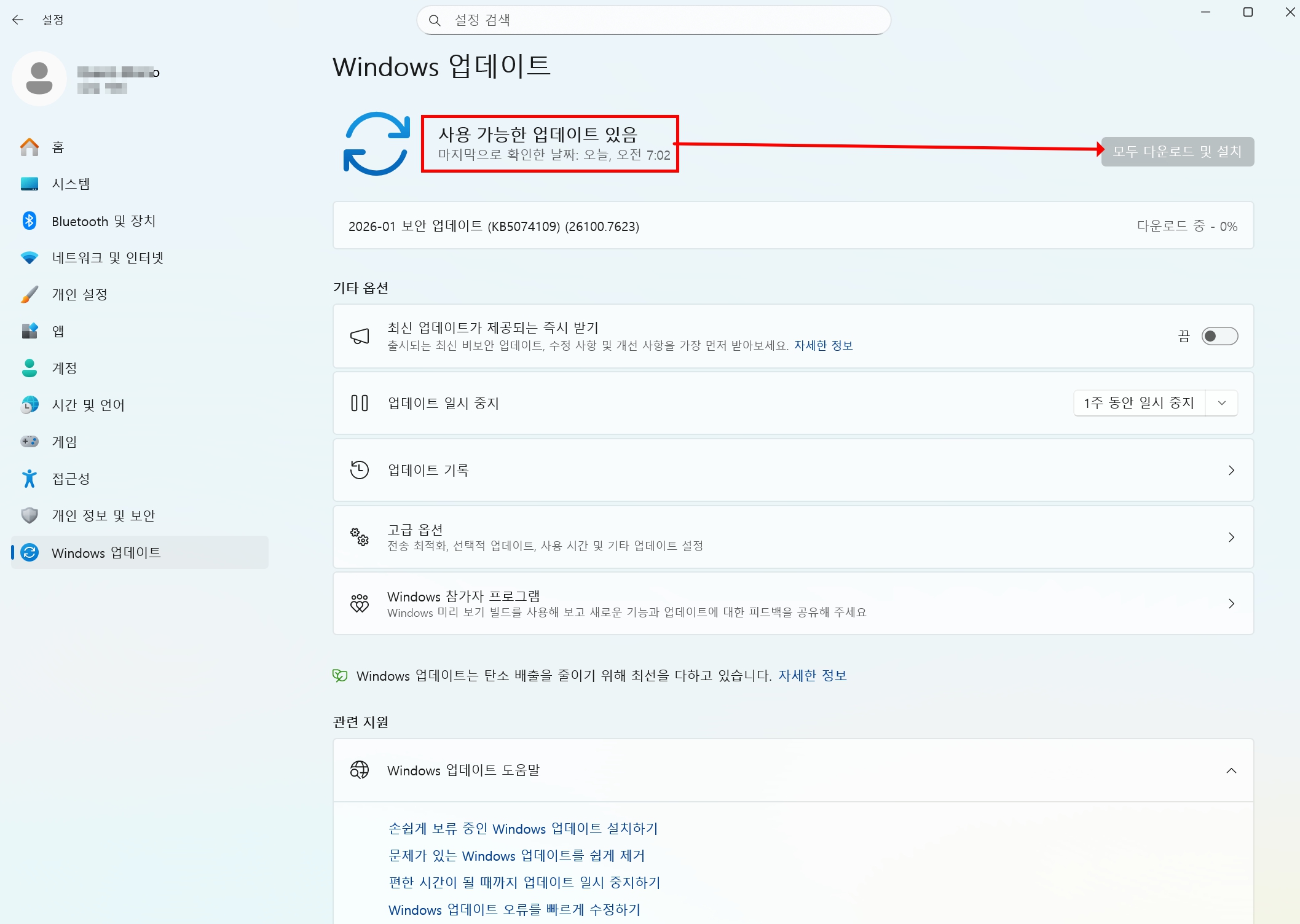The image size is (1300, 924).
Task: Open Windows 업데이트 오류를 빠르게 수정하기 link
Action: pyautogui.click(x=514, y=909)
